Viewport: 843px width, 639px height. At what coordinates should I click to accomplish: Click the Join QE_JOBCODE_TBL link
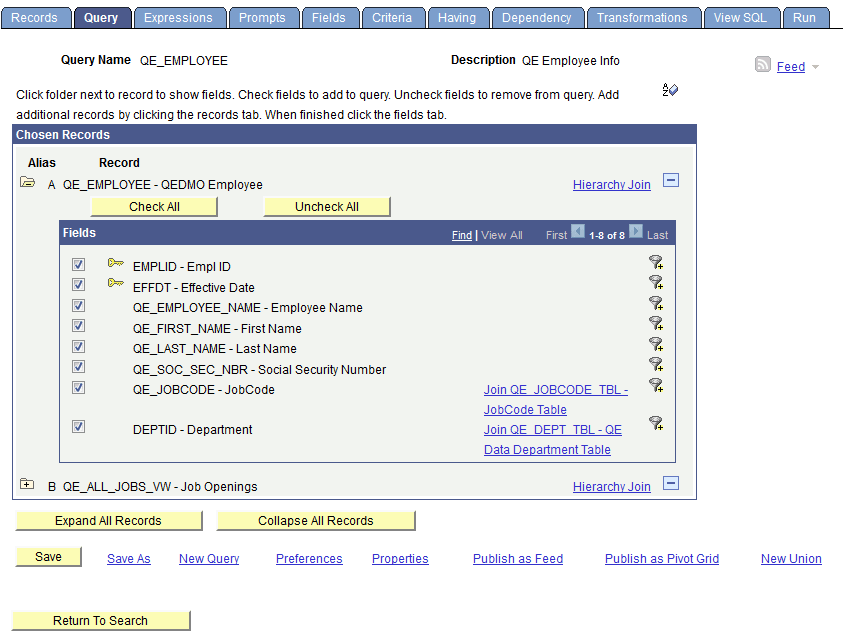556,389
